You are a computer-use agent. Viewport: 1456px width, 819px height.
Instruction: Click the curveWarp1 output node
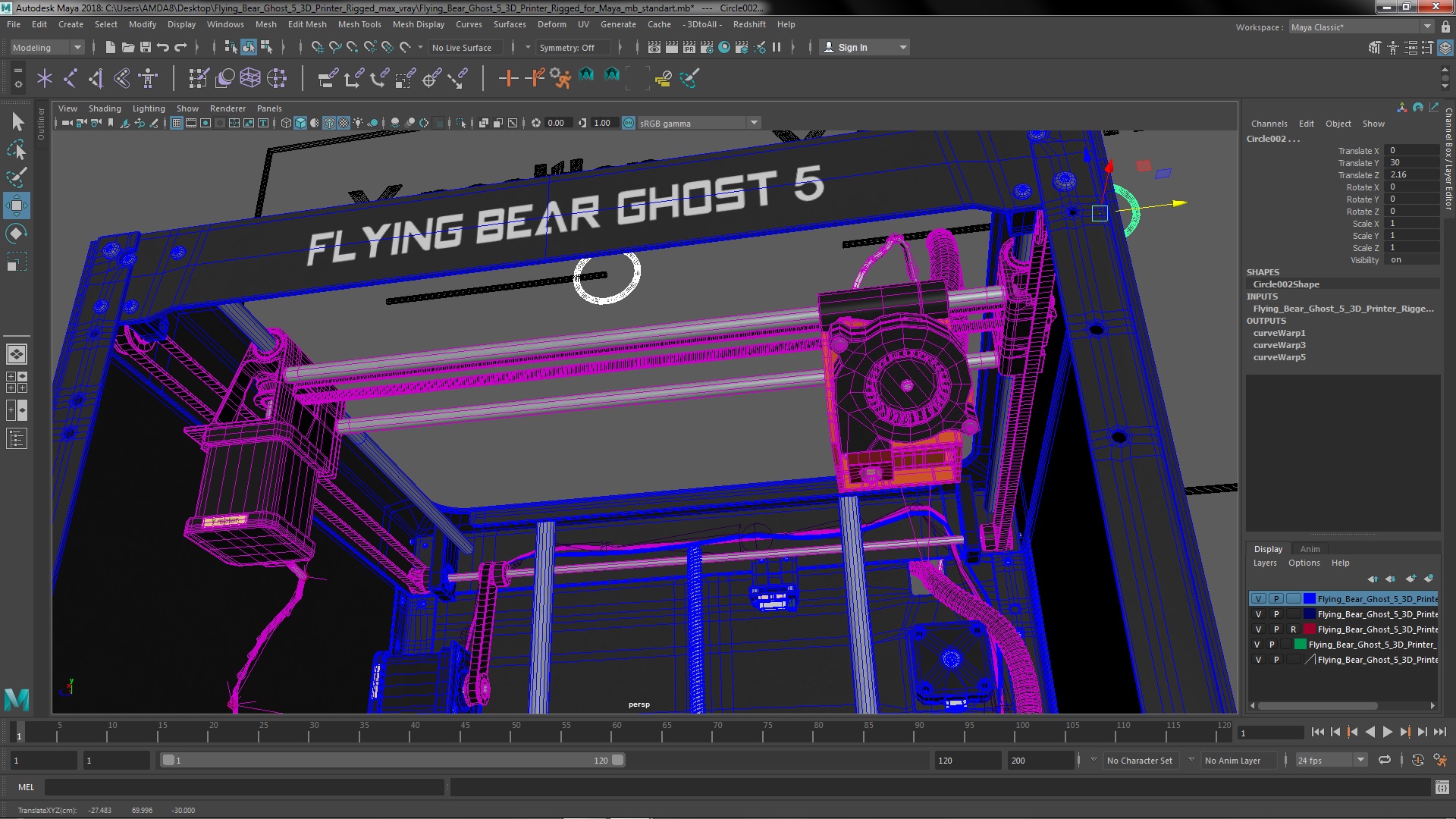[1279, 333]
